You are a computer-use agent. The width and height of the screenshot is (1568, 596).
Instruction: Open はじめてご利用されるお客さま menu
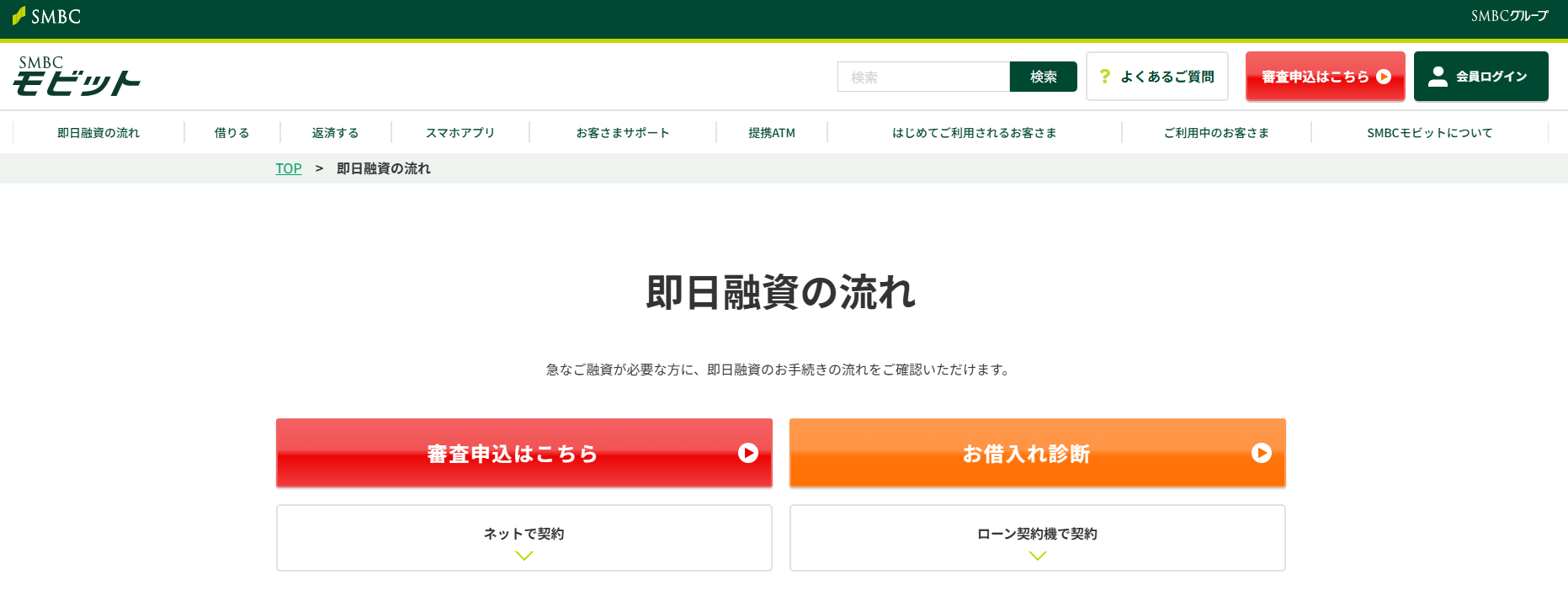pos(974,133)
